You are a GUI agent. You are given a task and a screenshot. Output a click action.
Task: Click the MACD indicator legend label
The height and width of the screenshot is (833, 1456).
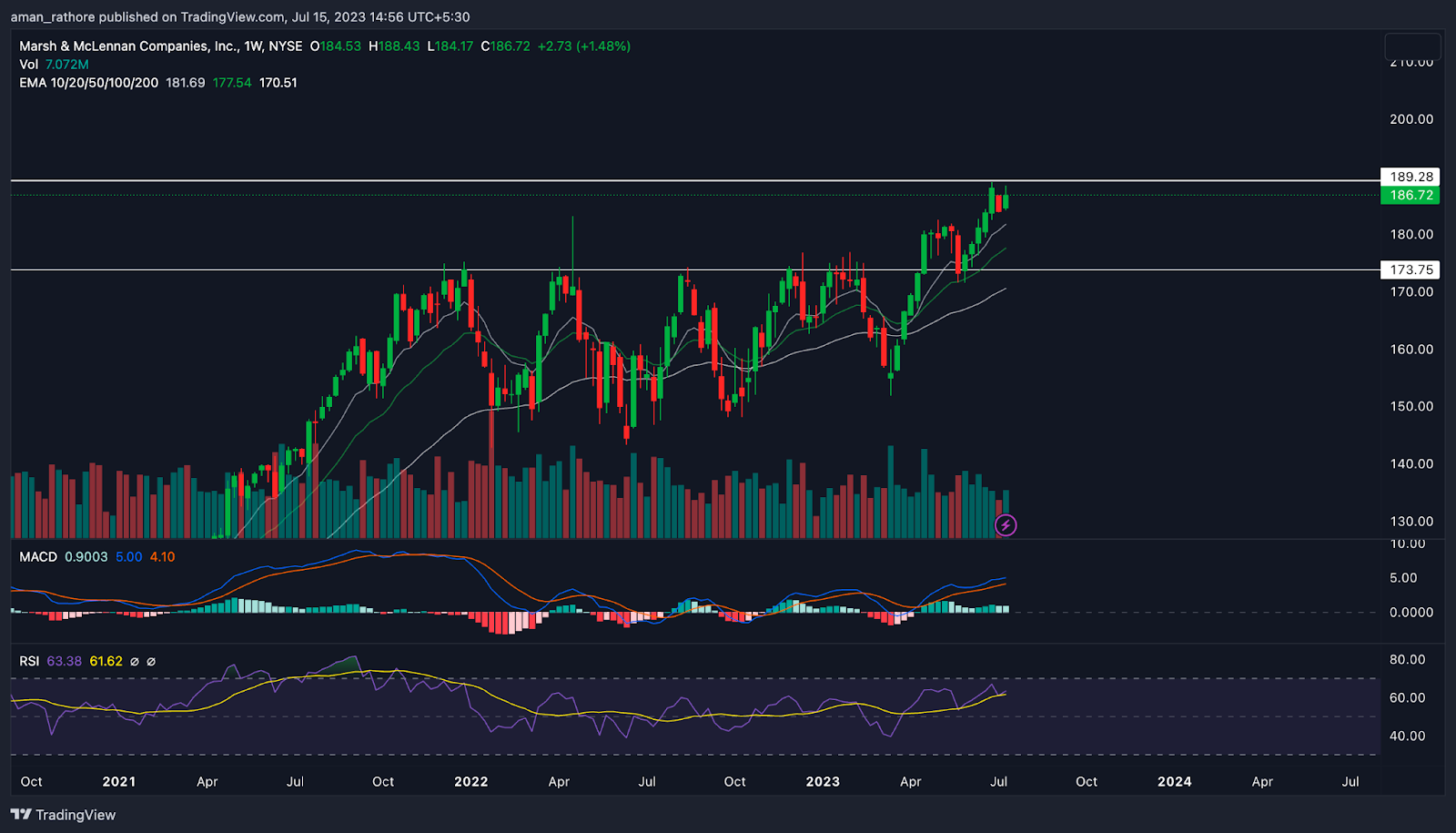pos(38,556)
